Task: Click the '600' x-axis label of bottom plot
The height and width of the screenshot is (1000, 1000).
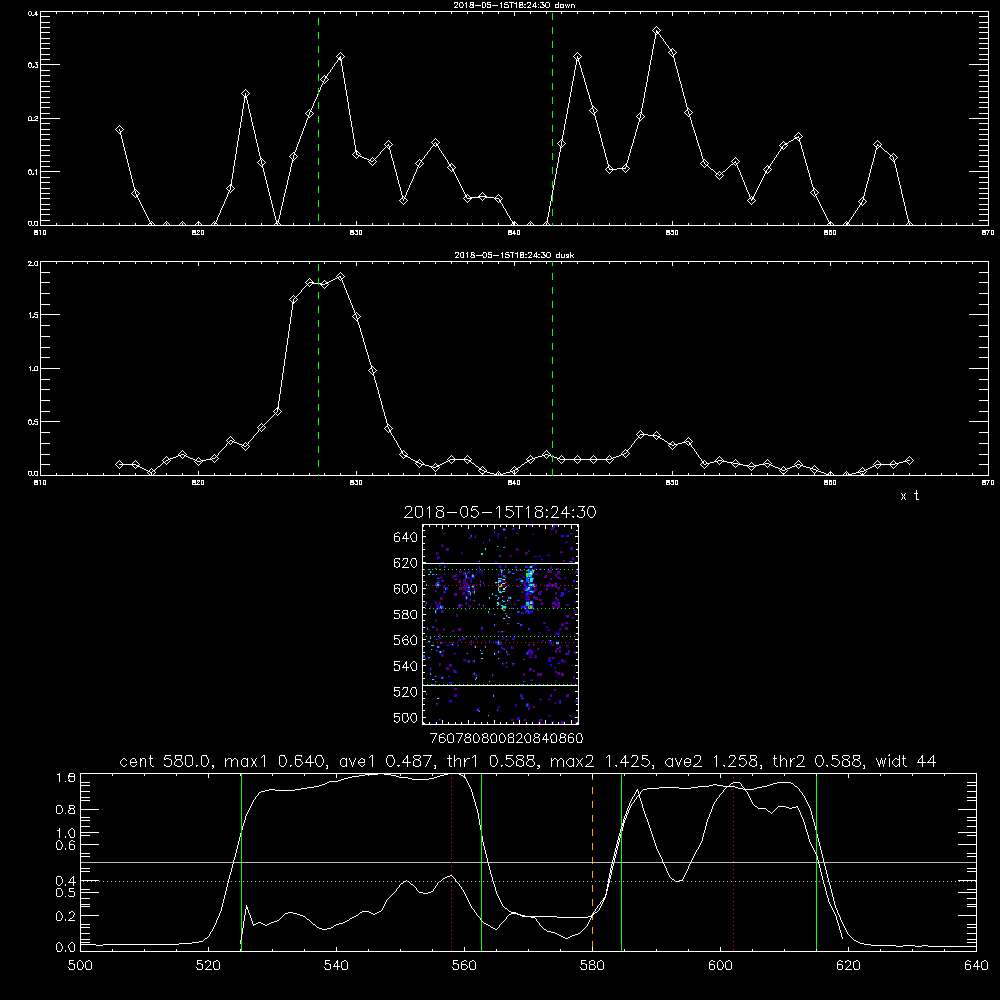Action: [x=721, y=966]
